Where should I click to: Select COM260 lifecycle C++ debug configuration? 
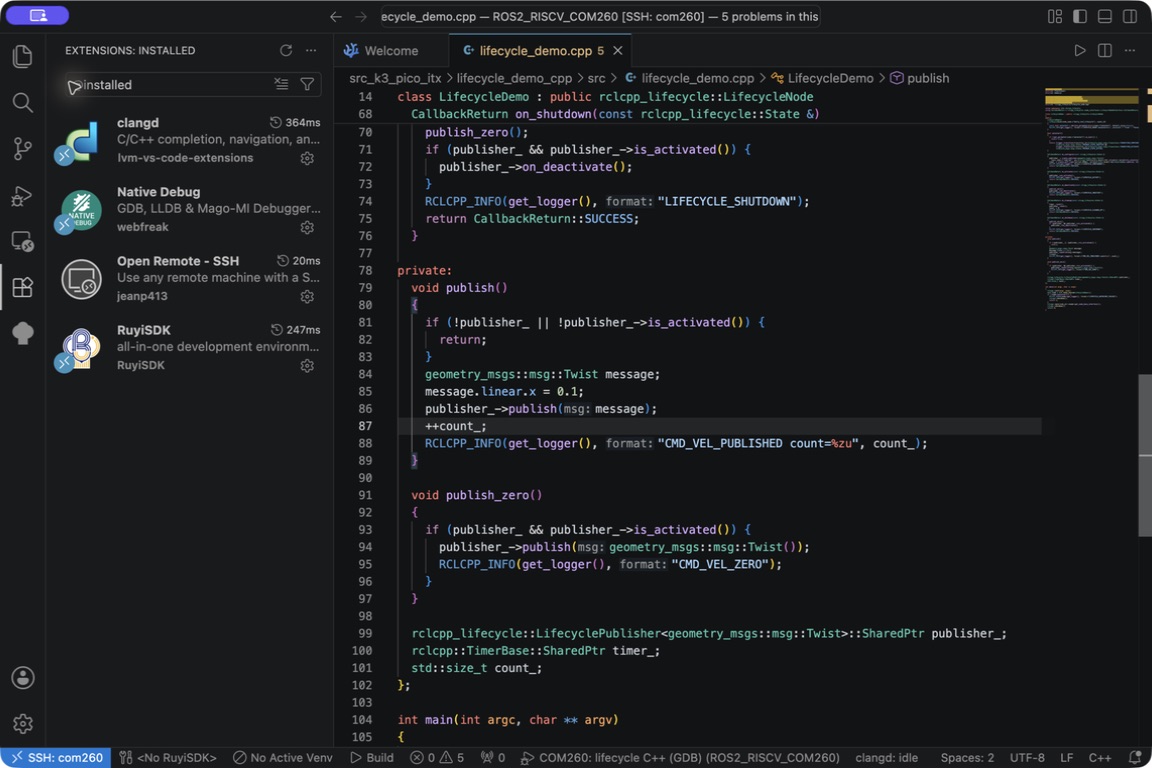tap(680, 758)
